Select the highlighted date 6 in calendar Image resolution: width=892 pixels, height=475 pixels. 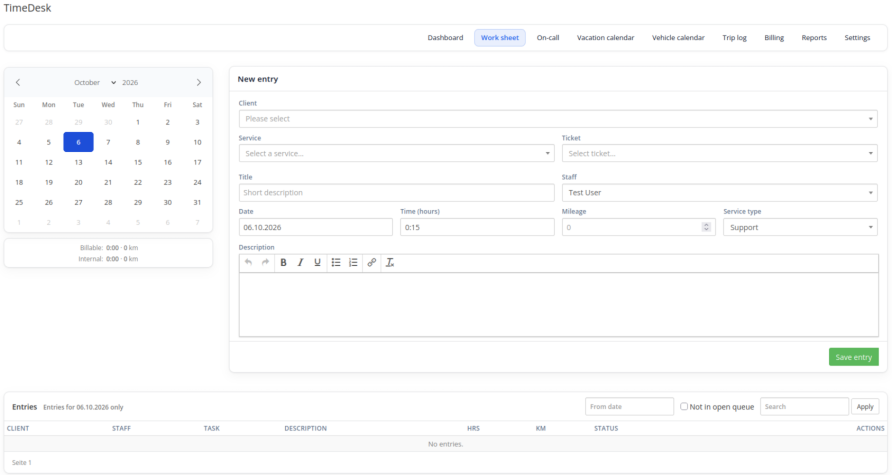79,142
